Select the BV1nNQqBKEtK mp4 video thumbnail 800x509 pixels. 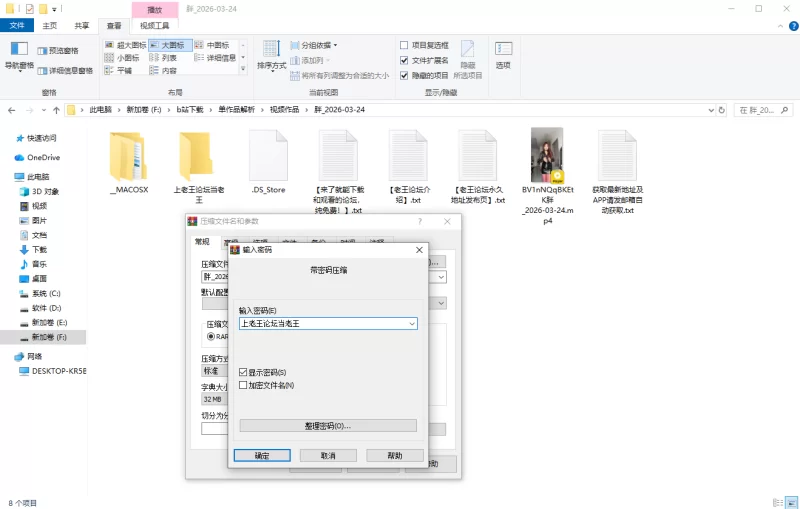pos(546,156)
